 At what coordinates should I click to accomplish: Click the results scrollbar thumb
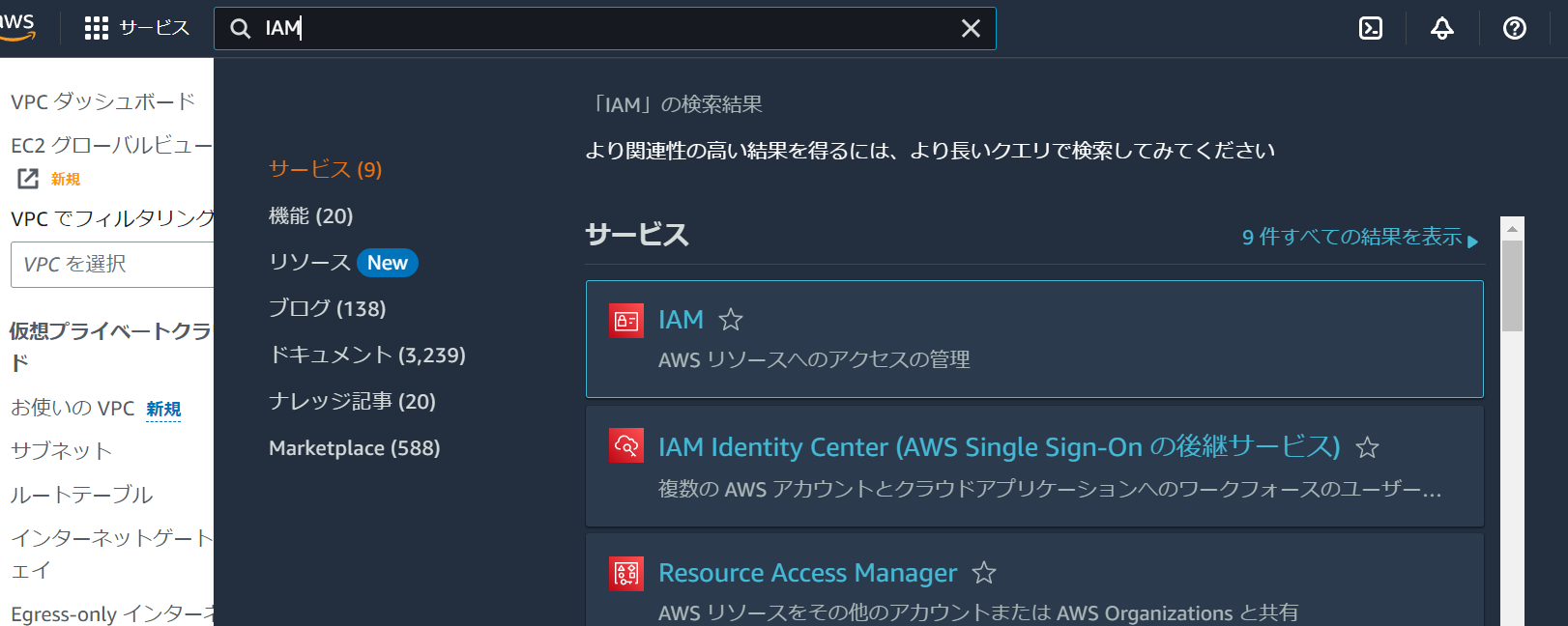click(1513, 286)
